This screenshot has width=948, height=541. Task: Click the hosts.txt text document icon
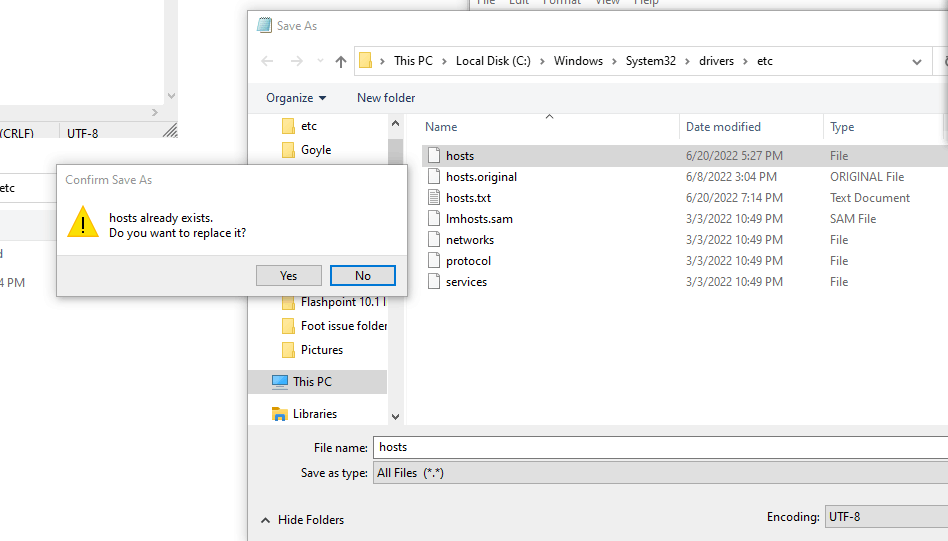[433, 197]
